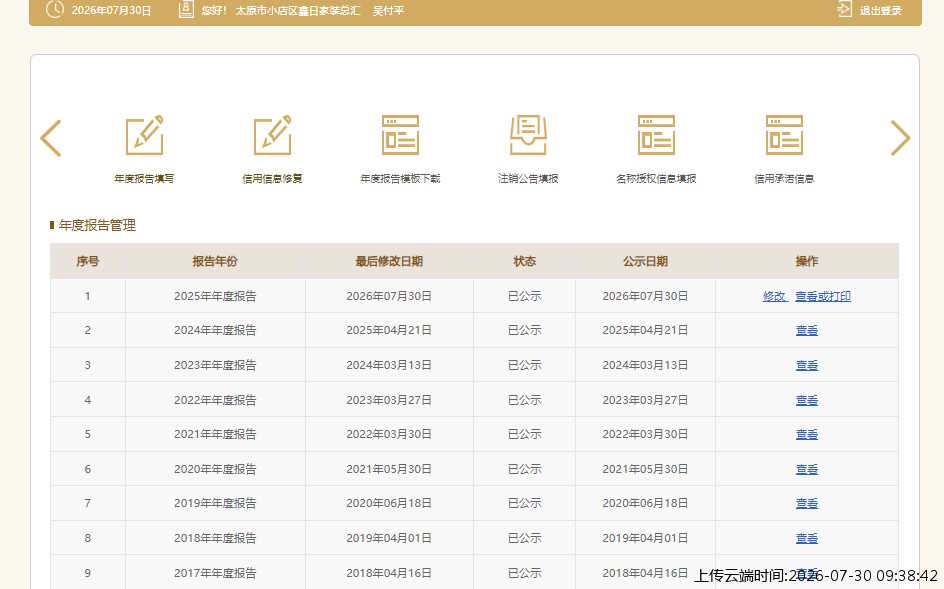View the 2023年年度报告 via 查看
This screenshot has width=944, height=589.
pos(807,365)
